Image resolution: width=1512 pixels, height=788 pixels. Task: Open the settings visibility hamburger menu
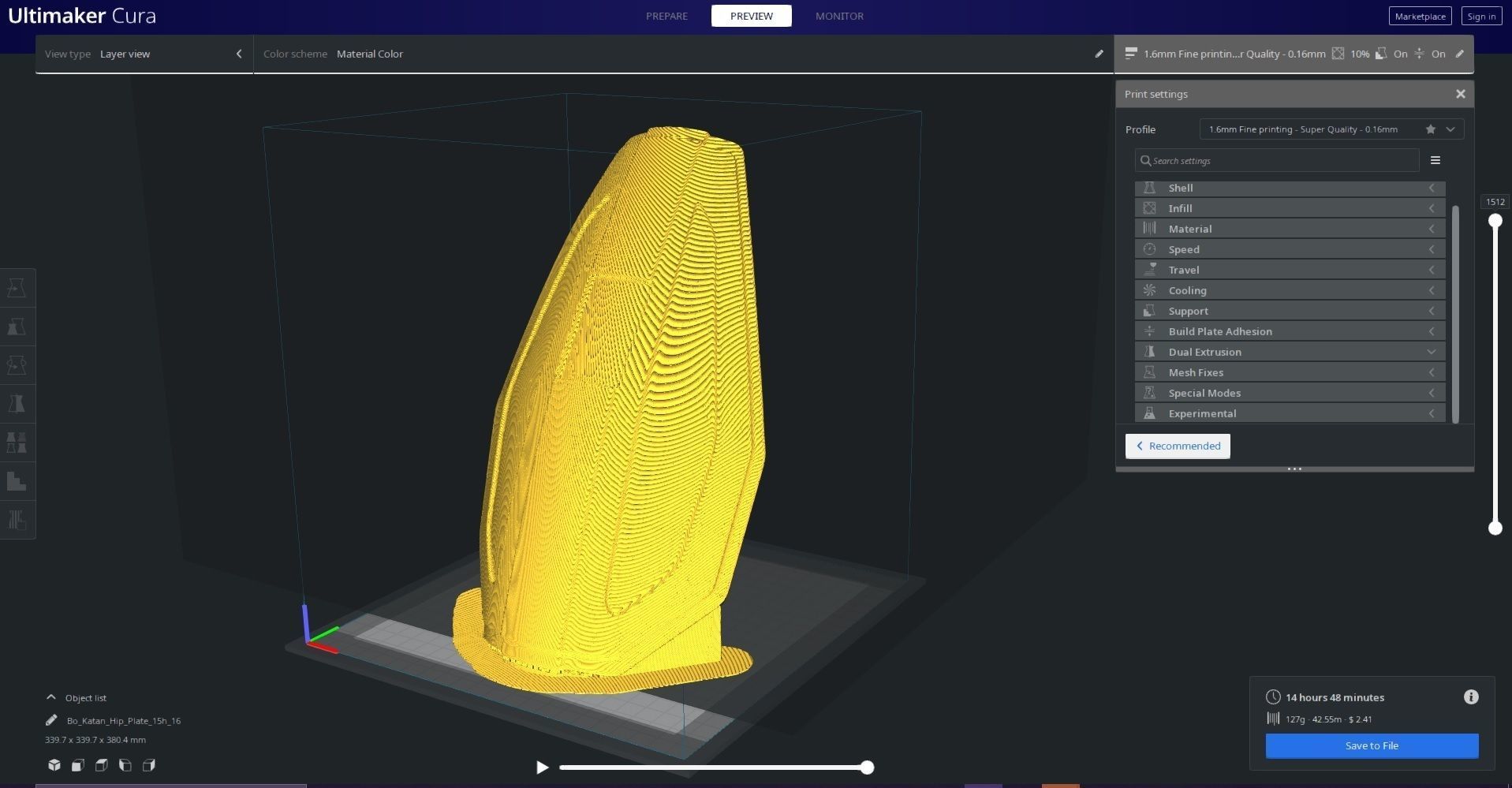tap(1435, 160)
